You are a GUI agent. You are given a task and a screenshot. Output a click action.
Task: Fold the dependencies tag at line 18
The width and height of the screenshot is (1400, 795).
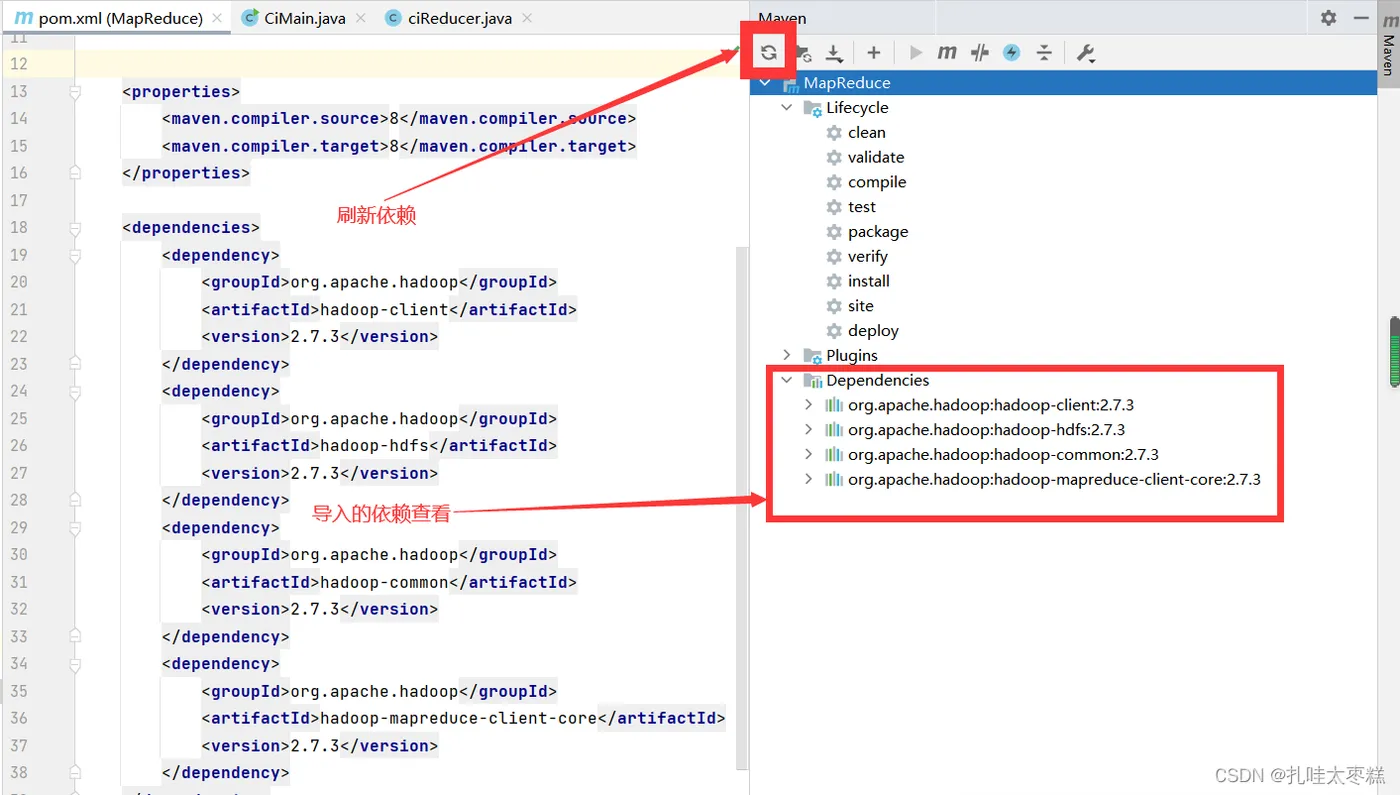coord(75,228)
